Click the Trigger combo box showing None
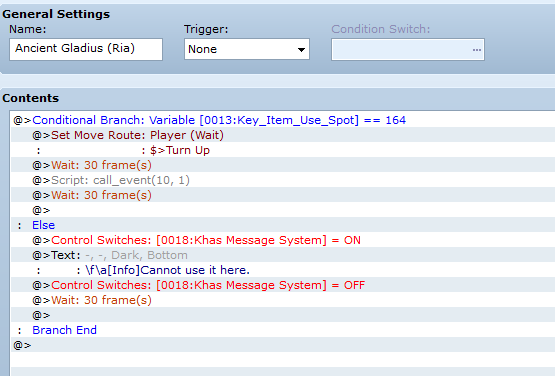Viewport: 555px width, 376px height. click(x=247, y=49)
